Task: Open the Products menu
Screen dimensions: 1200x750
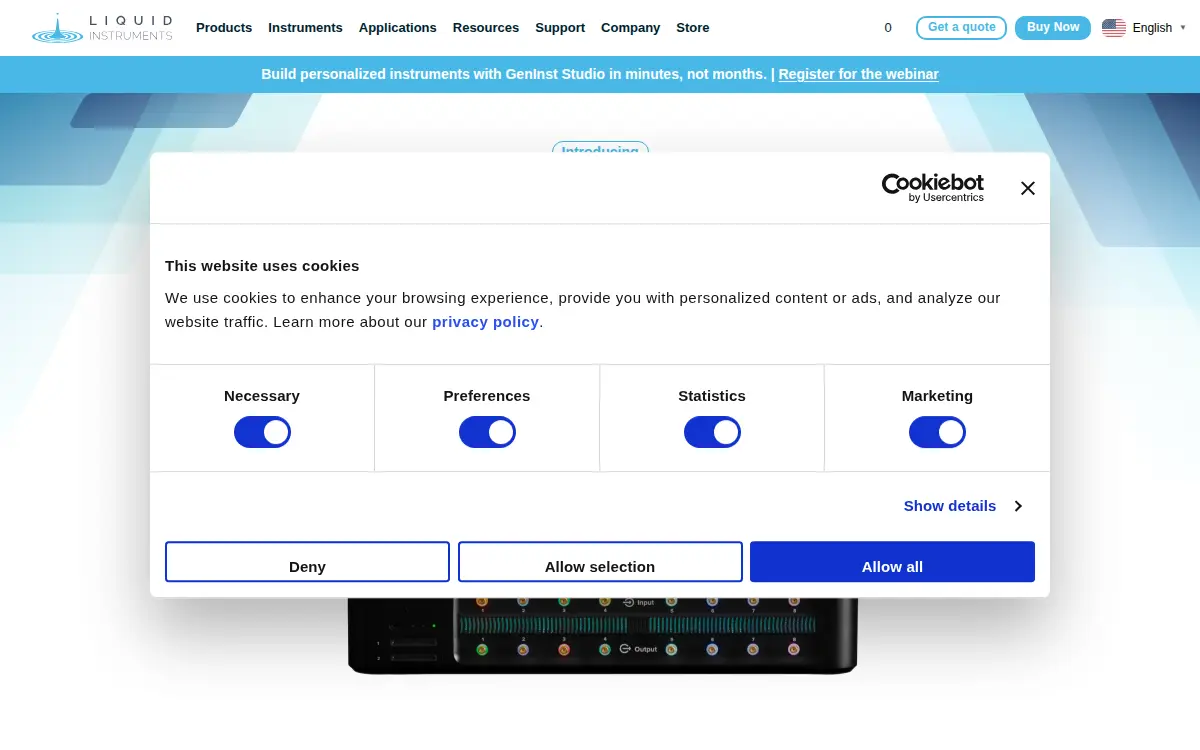Action: tap(224, 28)
